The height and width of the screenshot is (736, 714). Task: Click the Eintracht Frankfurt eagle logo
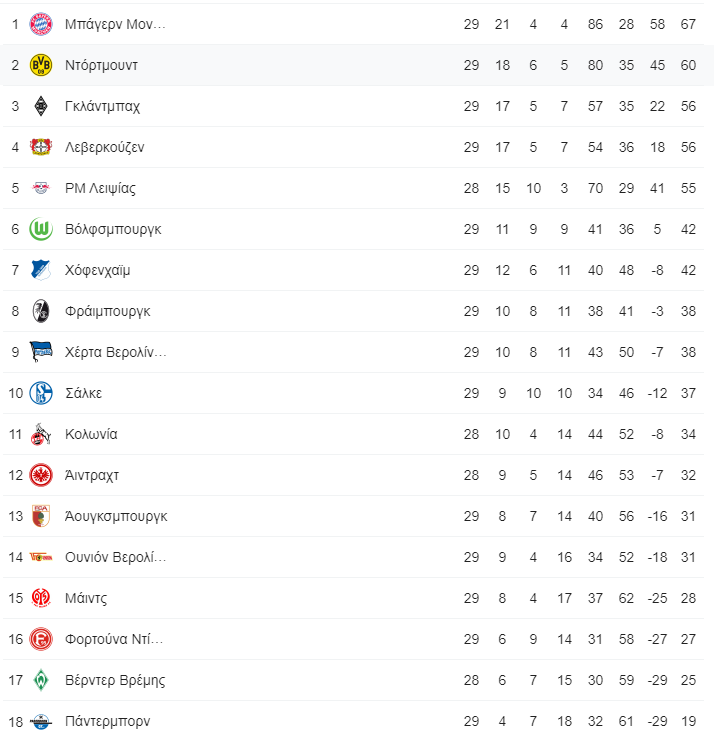41,475
